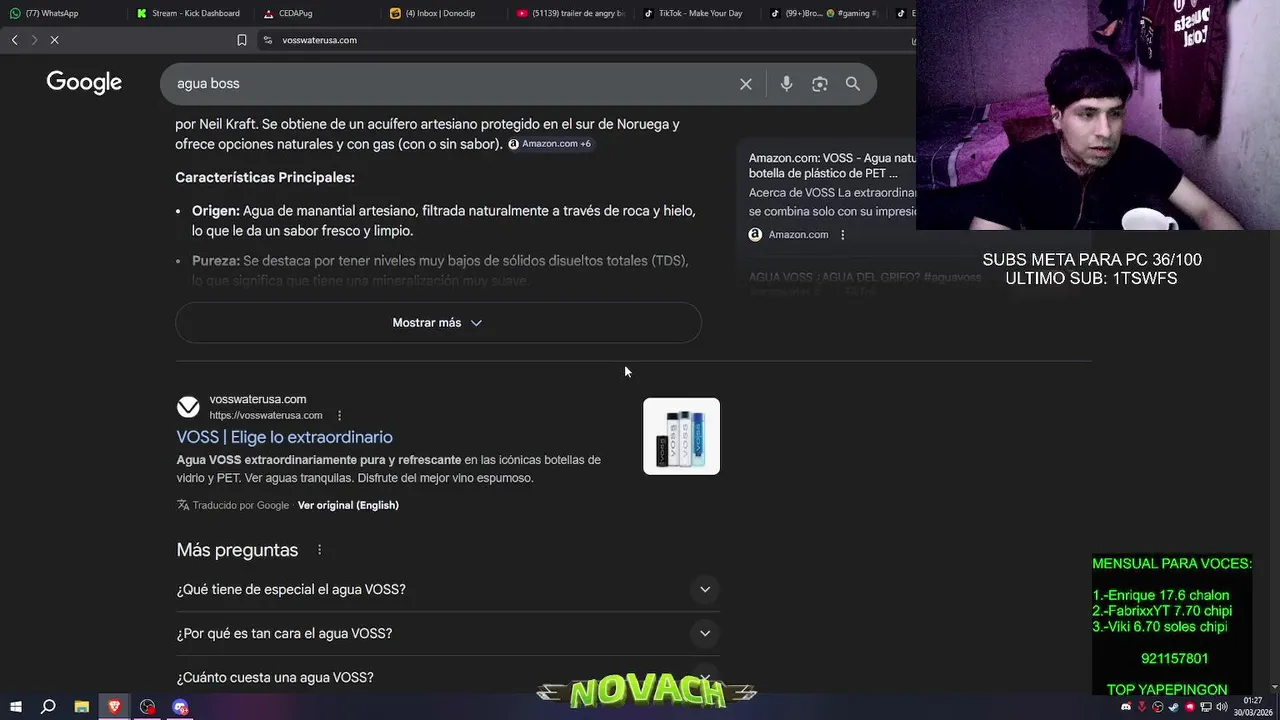Switch to the #gaming TikTok tab
The height and width of the screenshot is (720, 1280).
824,13
